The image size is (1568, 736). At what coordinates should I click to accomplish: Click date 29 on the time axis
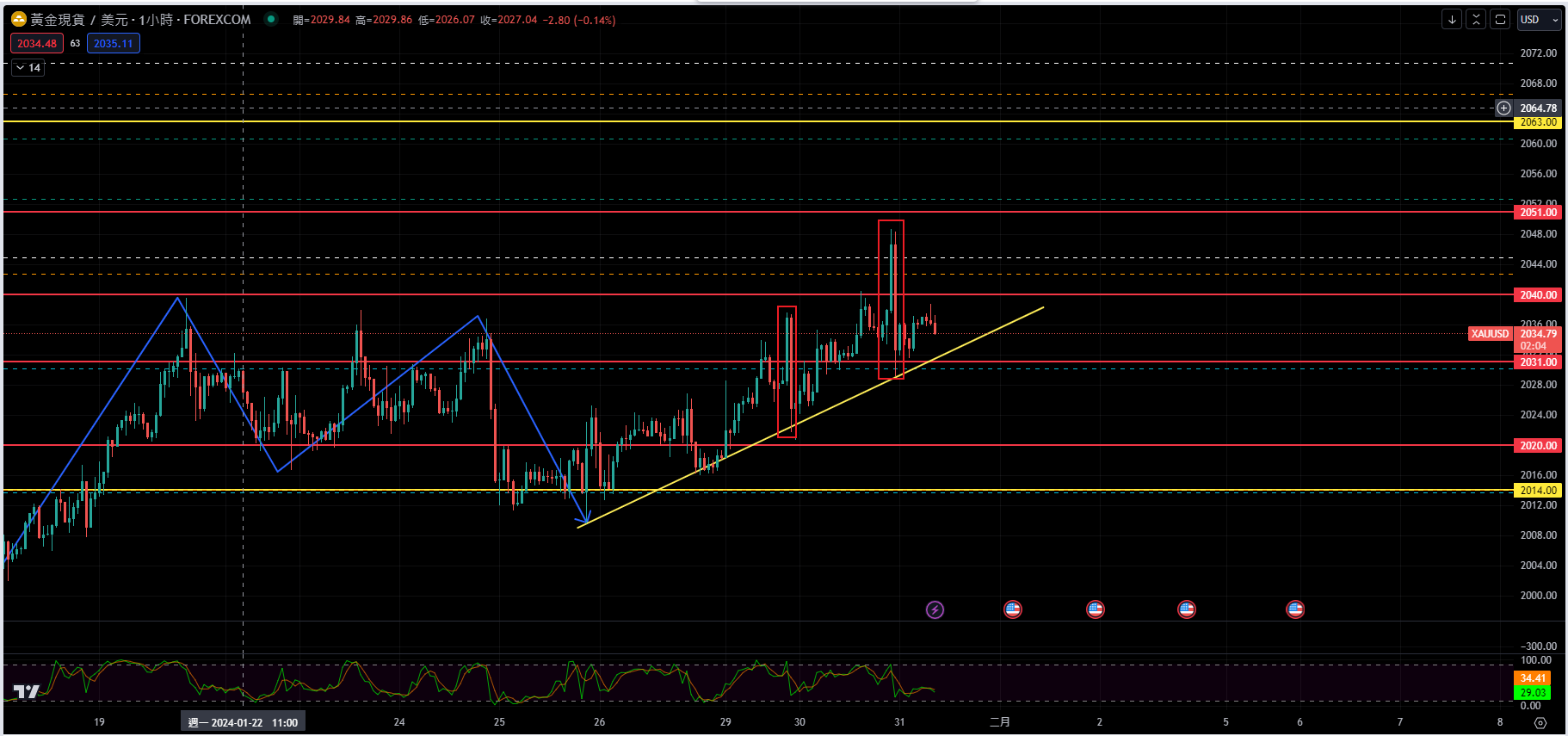tap(725, 722)
